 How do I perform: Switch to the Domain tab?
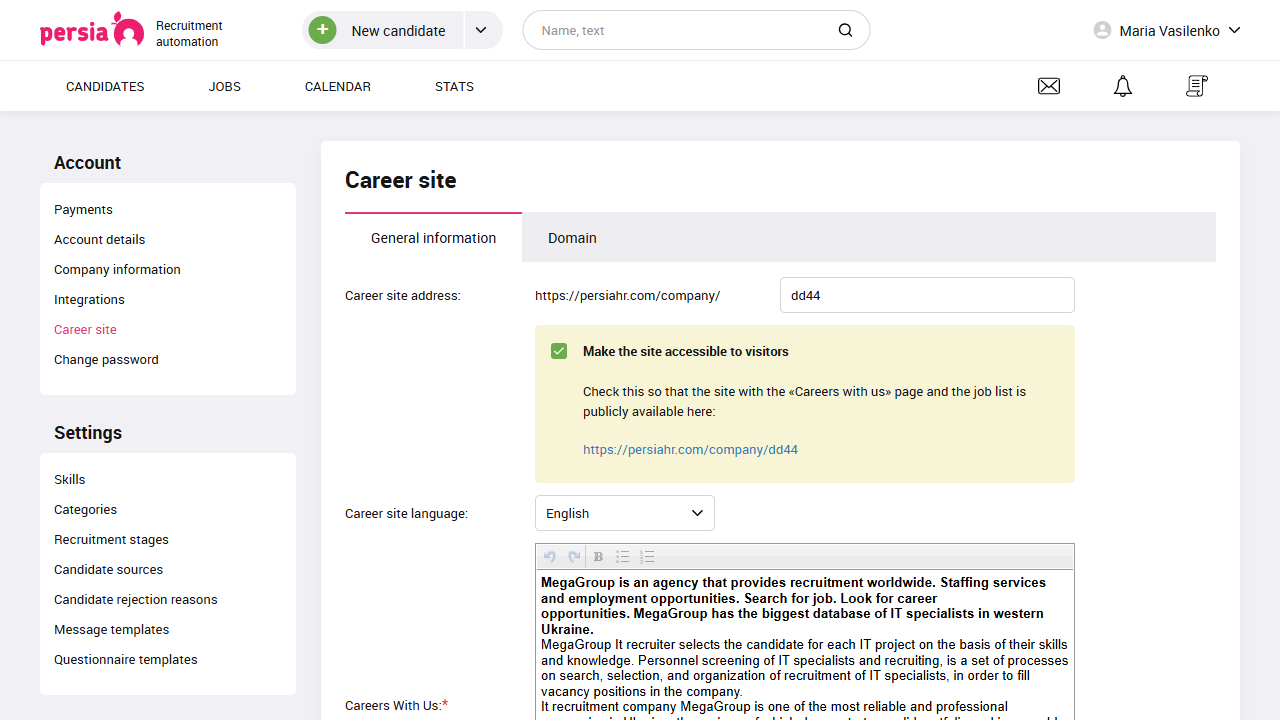(x=572, y=238)
